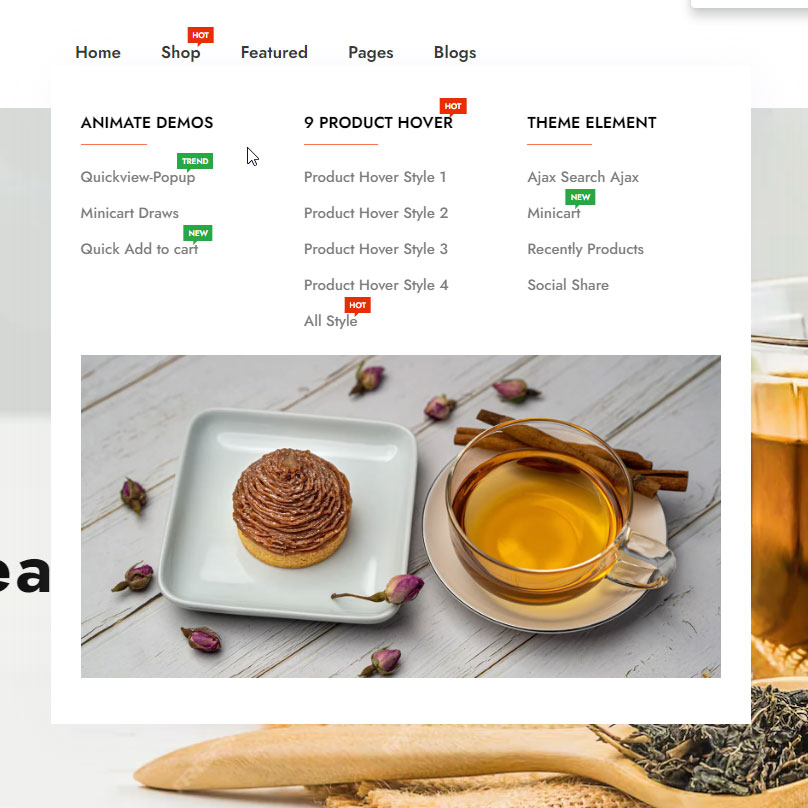Open Ajax Search Ajax element
Image resolution: width=808 pixels, height=808 pixels.
tap(583, 177)
